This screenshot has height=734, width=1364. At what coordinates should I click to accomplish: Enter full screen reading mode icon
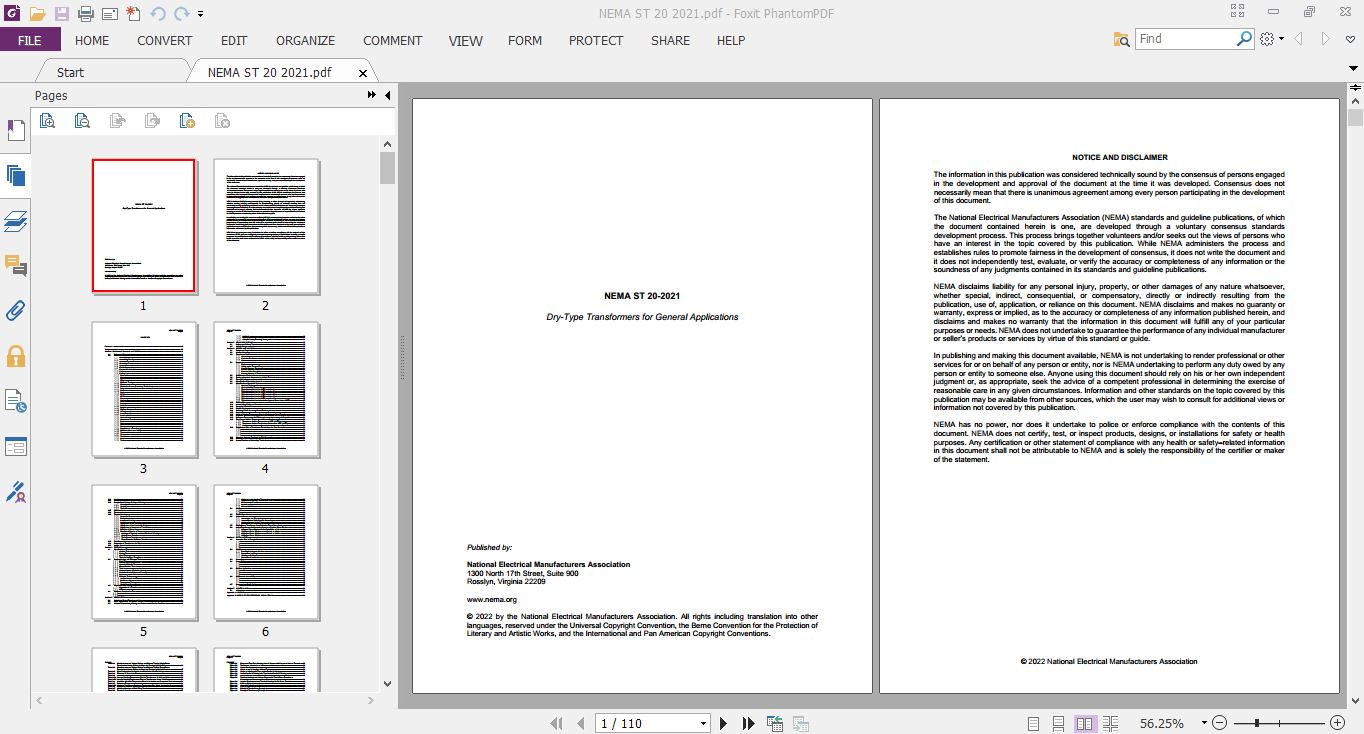1238,12
